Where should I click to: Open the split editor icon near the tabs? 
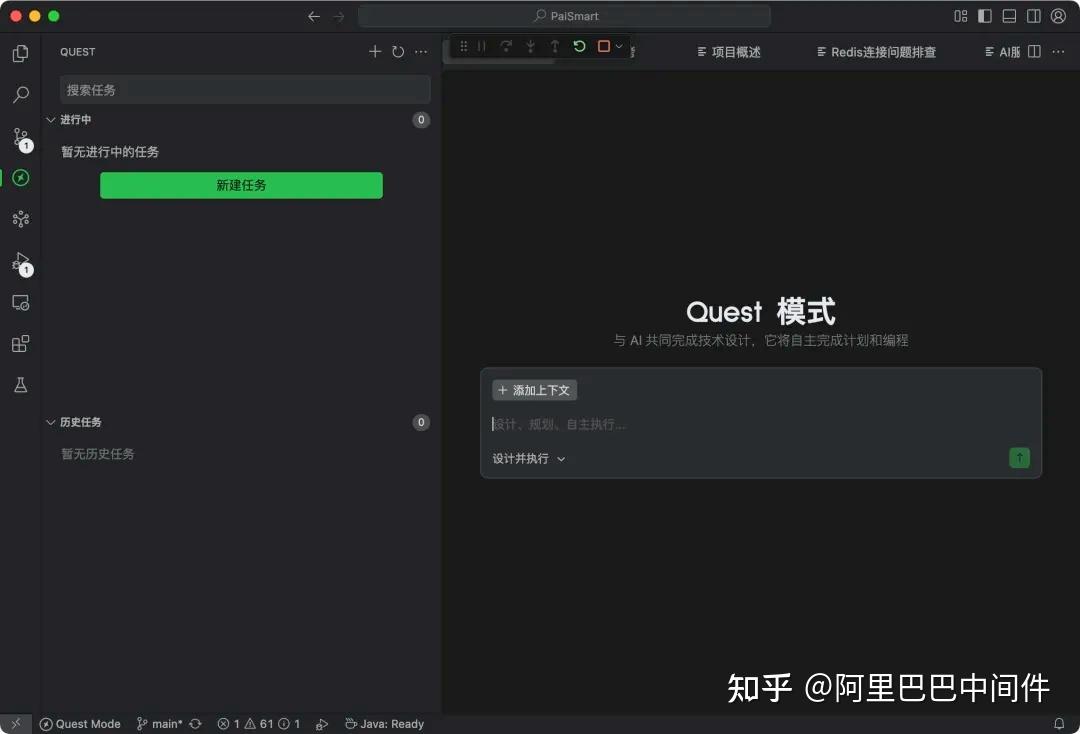1036,52
